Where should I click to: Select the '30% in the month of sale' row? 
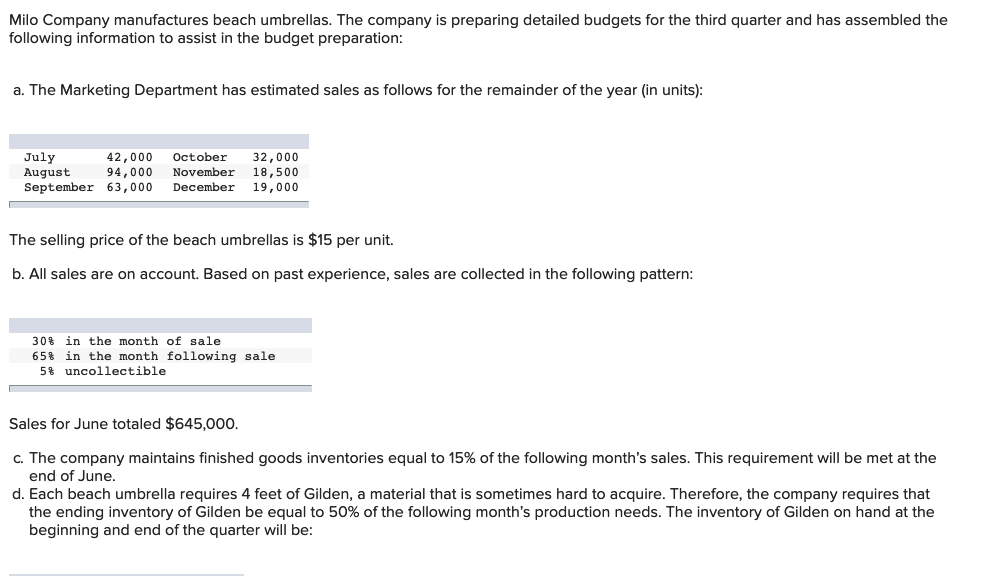160,341
